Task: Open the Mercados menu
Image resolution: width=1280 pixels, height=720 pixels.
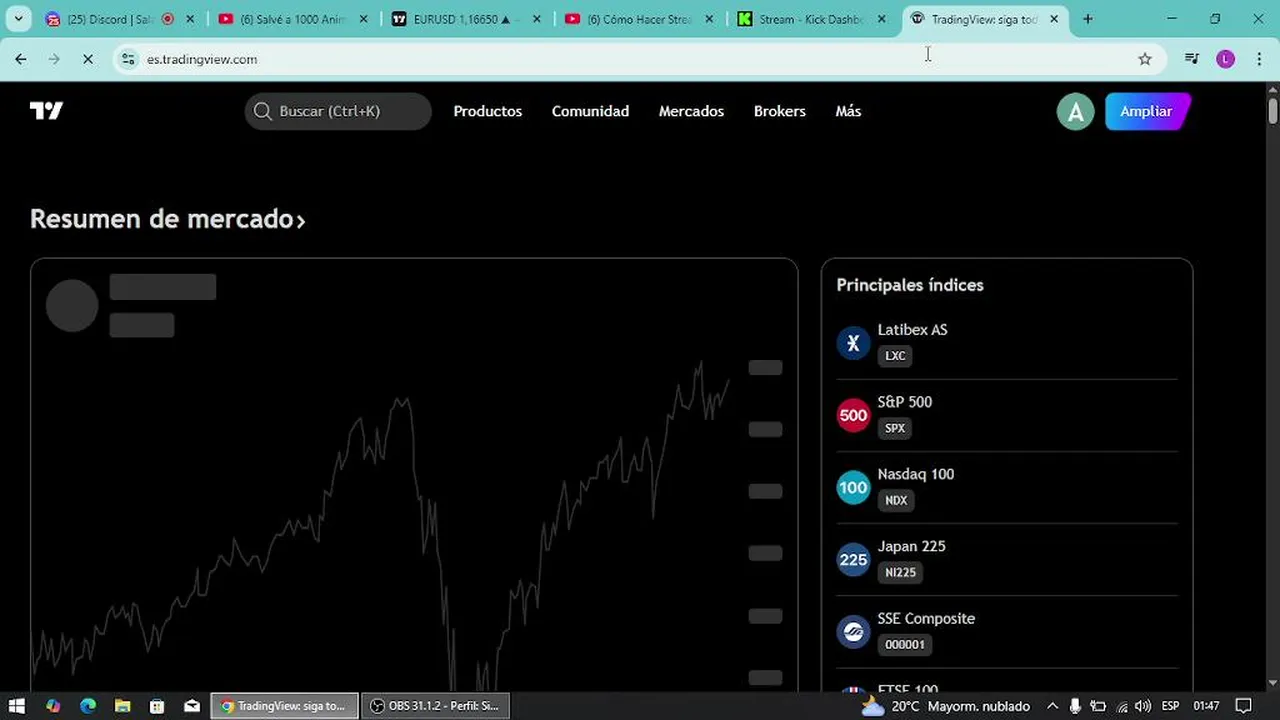Action: [691, 111]
